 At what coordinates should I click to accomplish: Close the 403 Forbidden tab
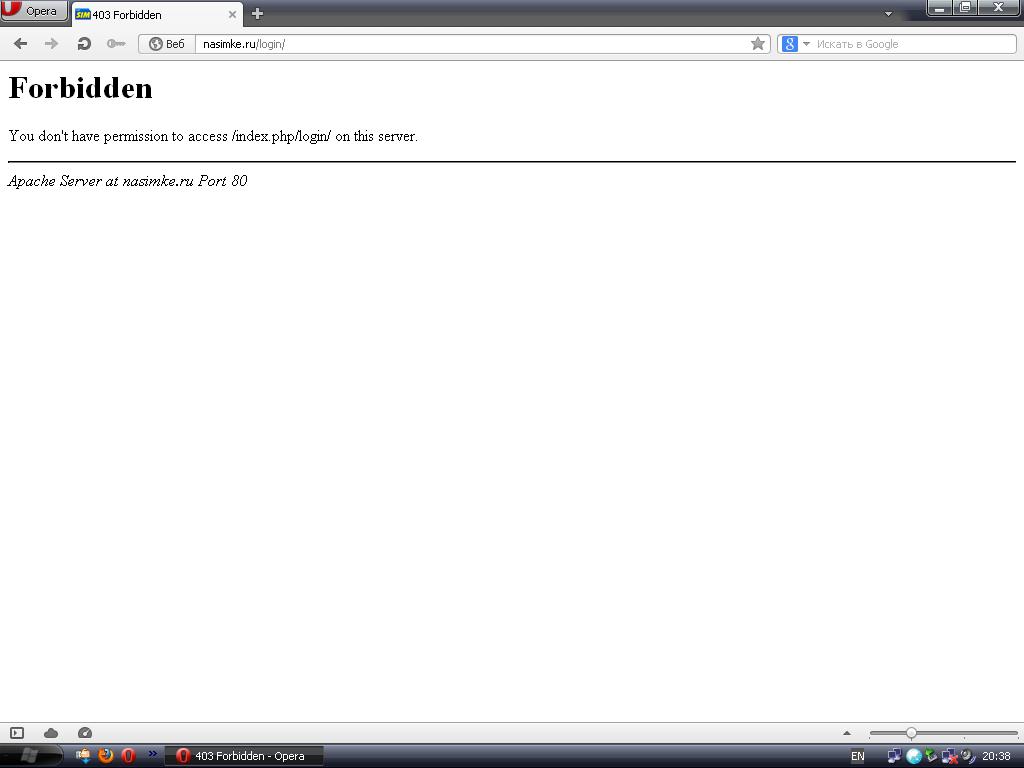point(232,14)
